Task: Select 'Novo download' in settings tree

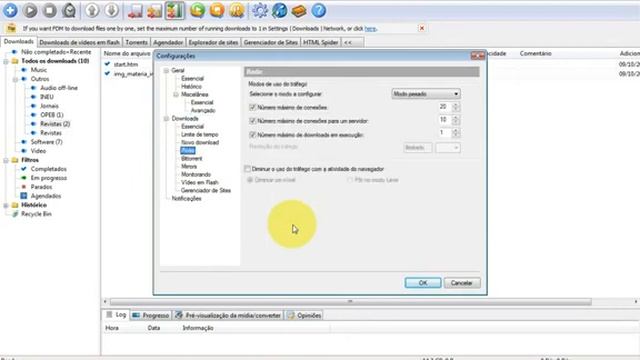Action: coord(200,142)
